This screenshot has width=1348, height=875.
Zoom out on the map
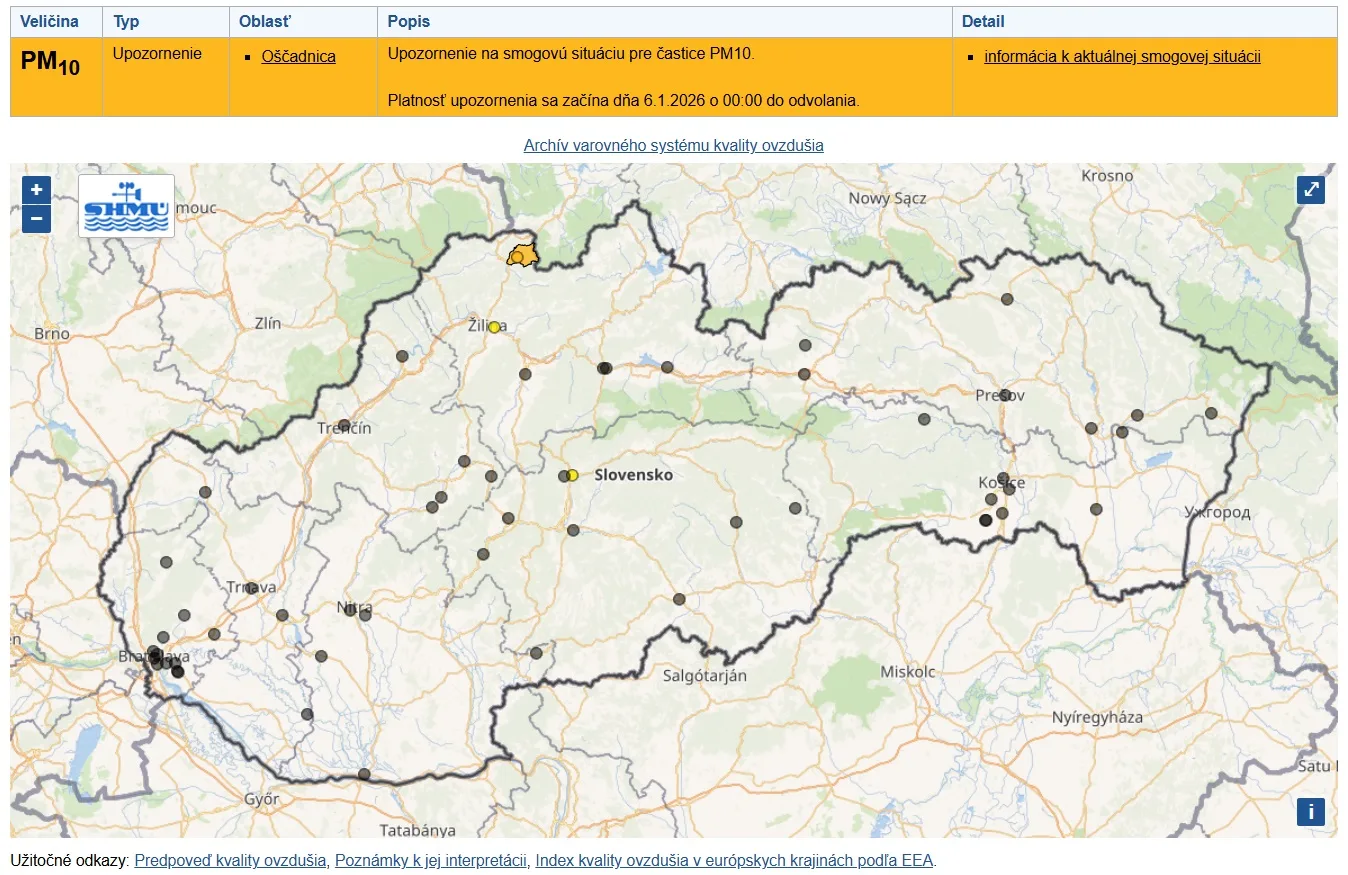pyautogui.click(x=36, y=218)
